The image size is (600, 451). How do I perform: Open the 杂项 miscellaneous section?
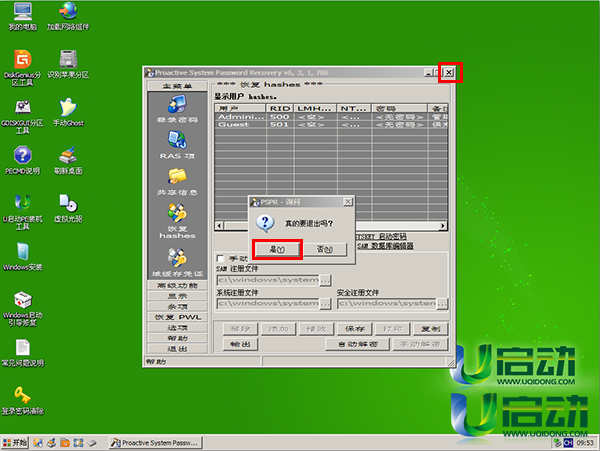(x=177, y=306)
